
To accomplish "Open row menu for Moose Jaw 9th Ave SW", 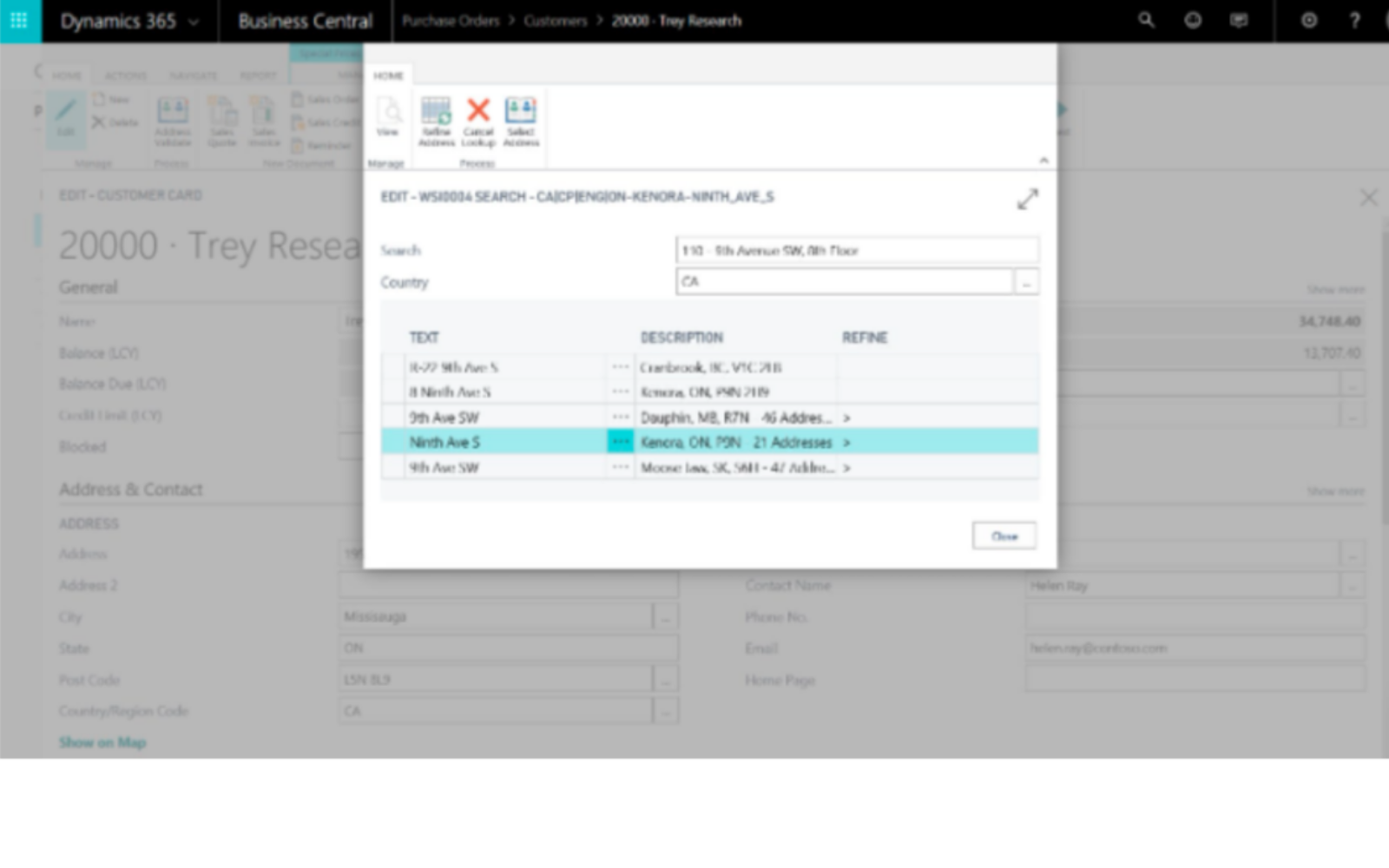I will click(x=620, y=467).
